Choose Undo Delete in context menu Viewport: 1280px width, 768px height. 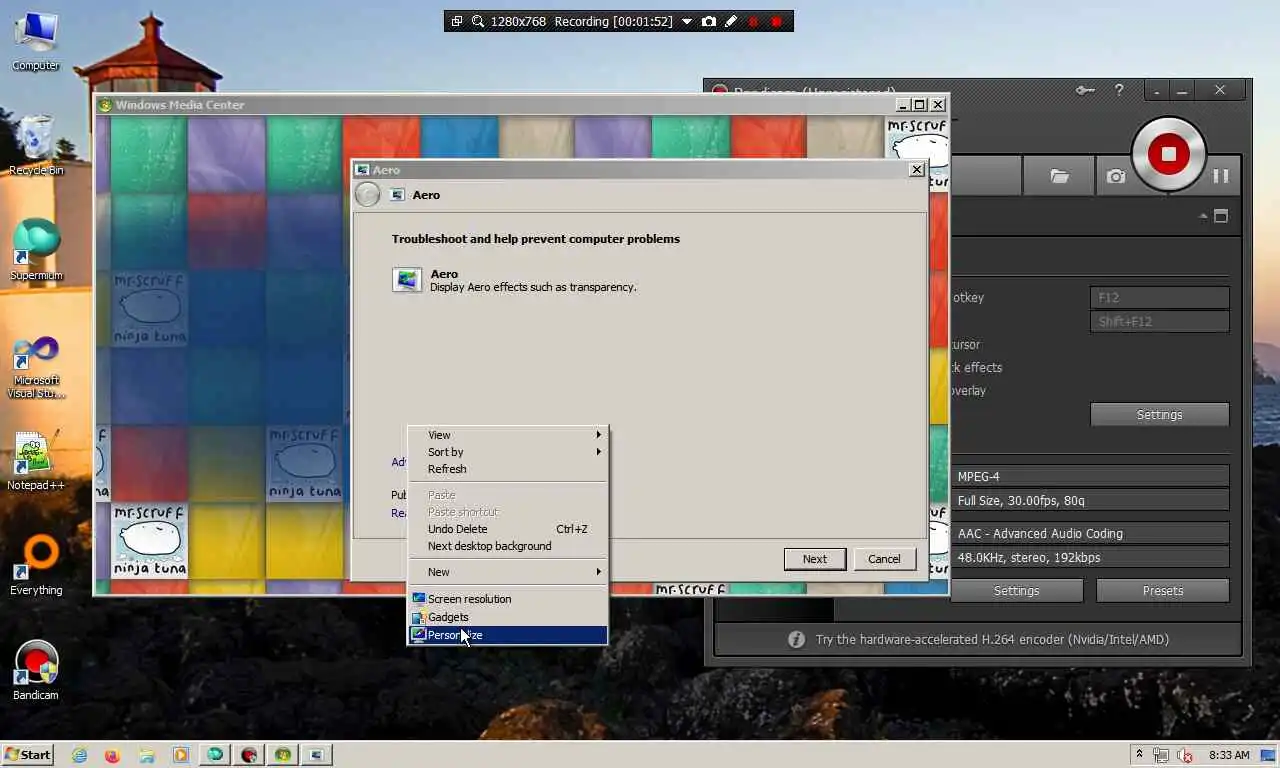point(507,529)
